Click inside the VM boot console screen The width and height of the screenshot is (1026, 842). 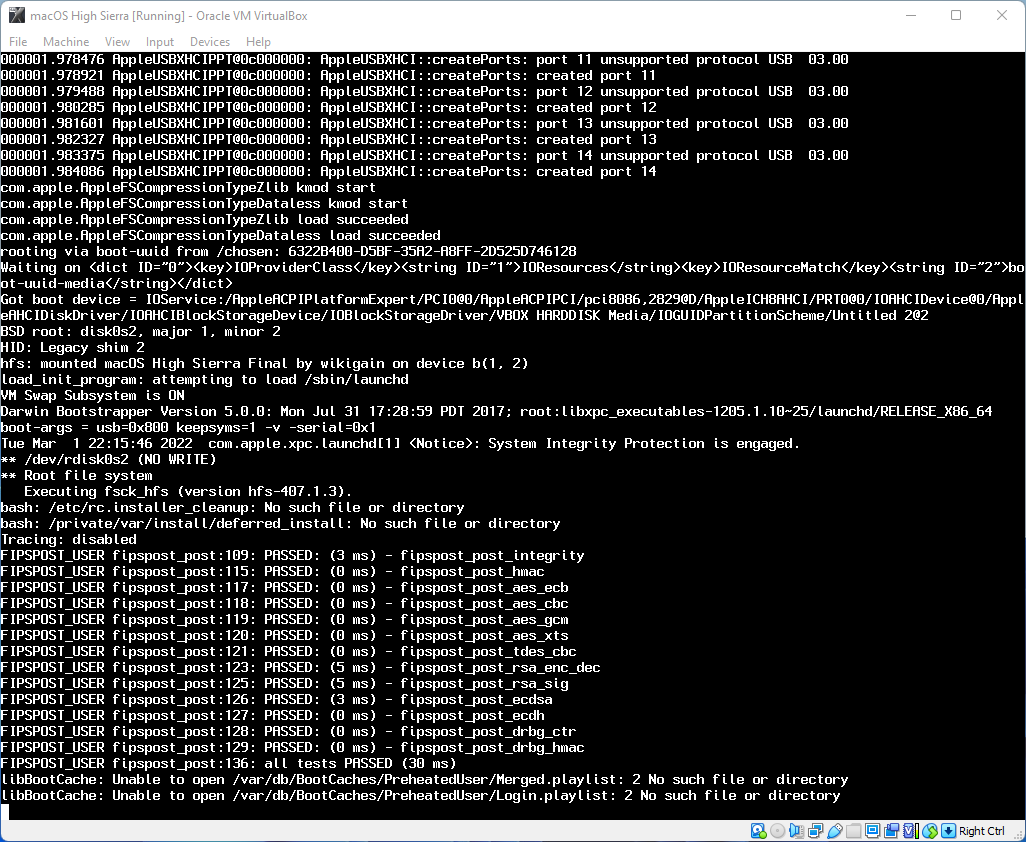point(513,436)
